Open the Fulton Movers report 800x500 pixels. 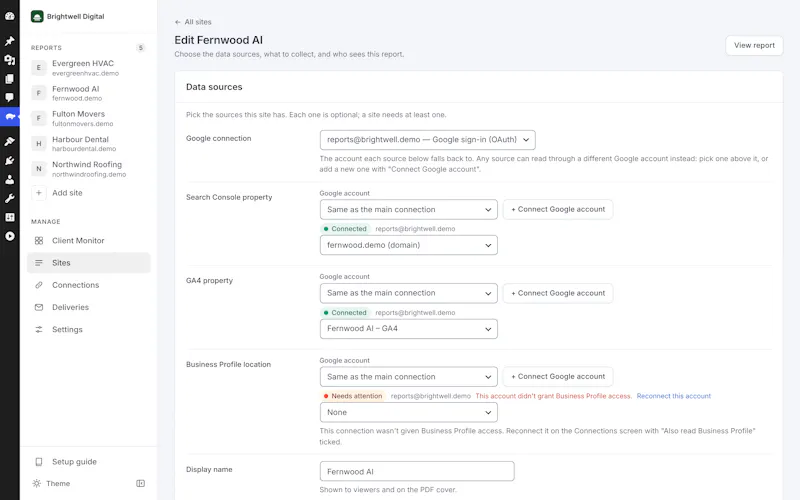click(89, 118)
